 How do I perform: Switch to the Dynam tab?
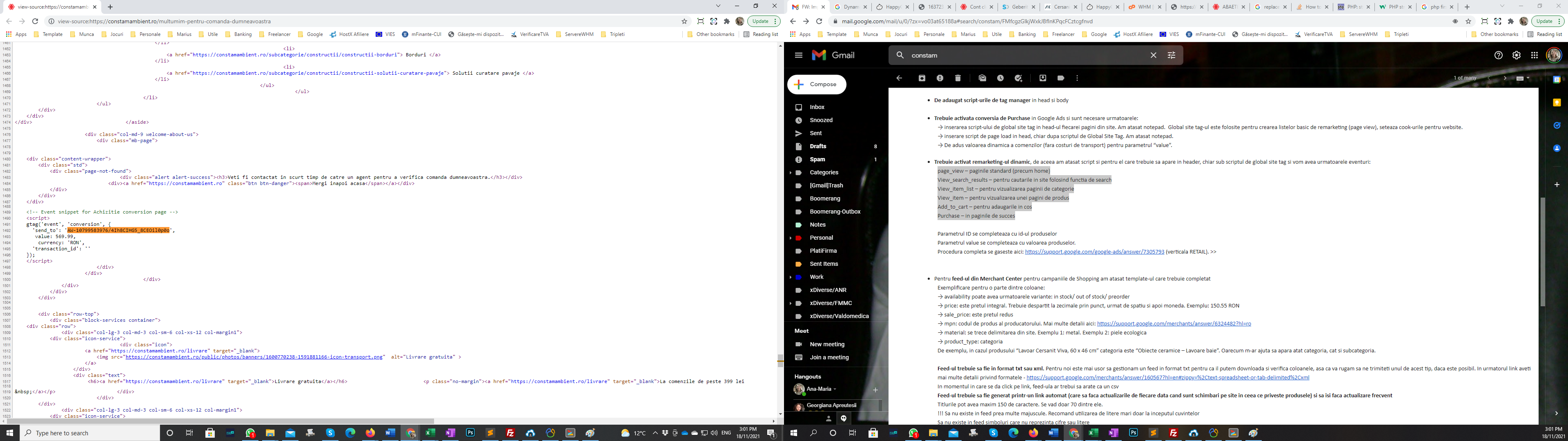click(850, 7)
